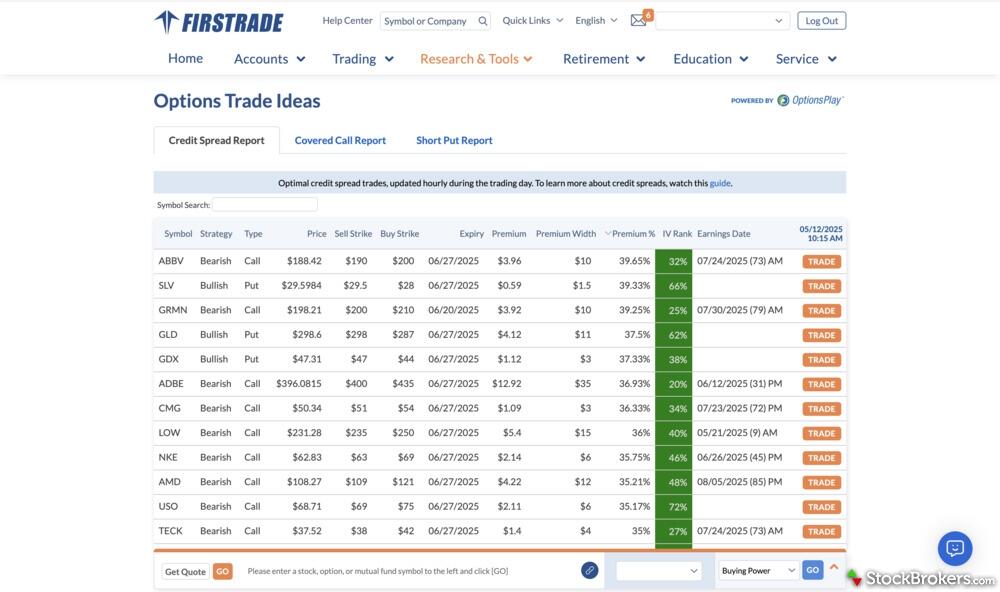1000x592 pixels.
Task: Open the chat support bubble
Action: point(954,548)
